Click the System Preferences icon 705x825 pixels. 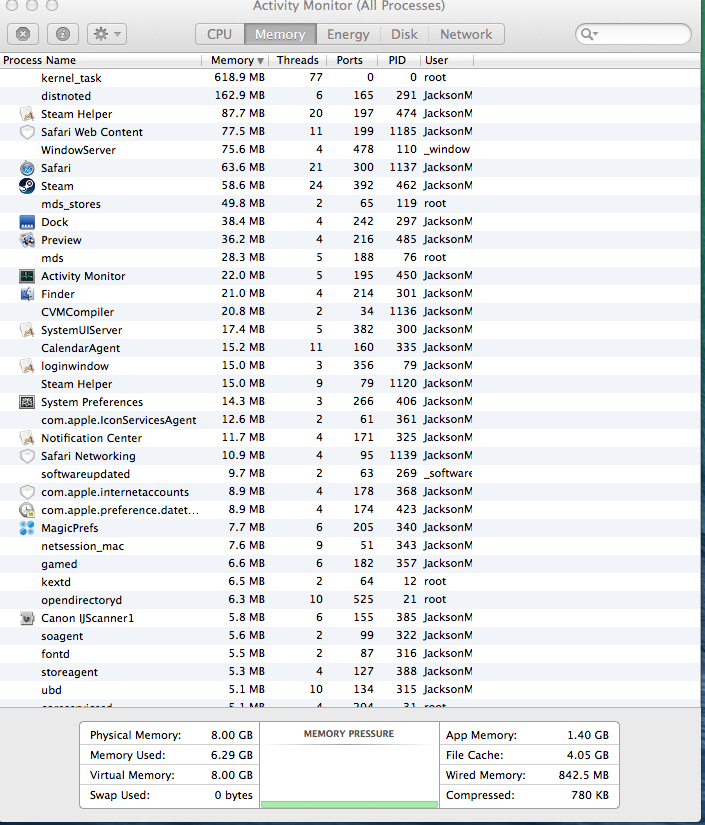click(27, 402)
